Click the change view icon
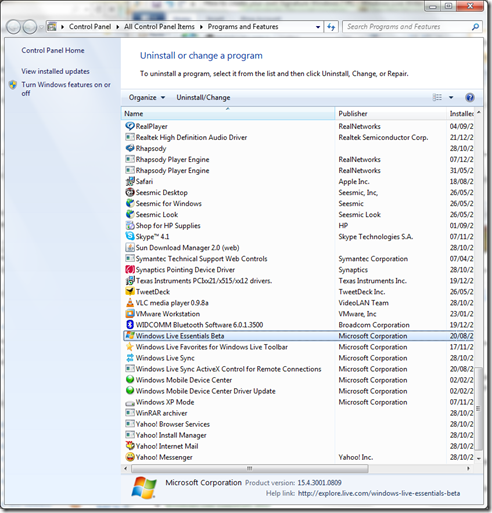This screenshot has height=513, width=492. pyautogui.click(x=437, y=97)
